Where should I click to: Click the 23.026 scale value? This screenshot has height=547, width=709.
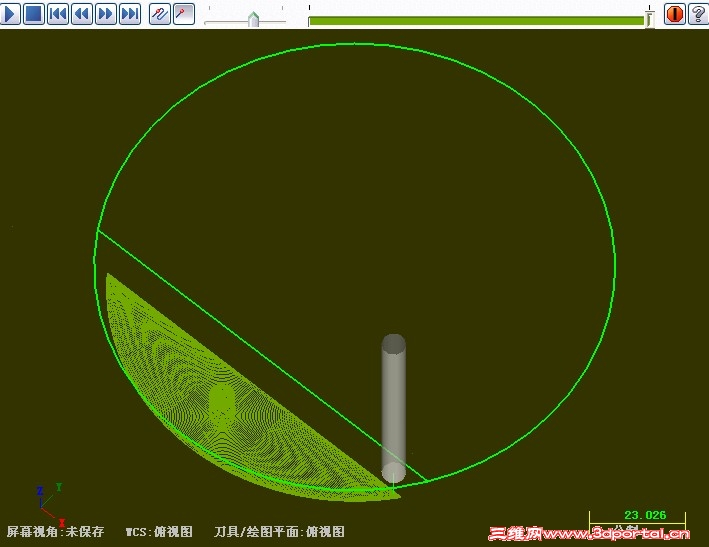645,515
